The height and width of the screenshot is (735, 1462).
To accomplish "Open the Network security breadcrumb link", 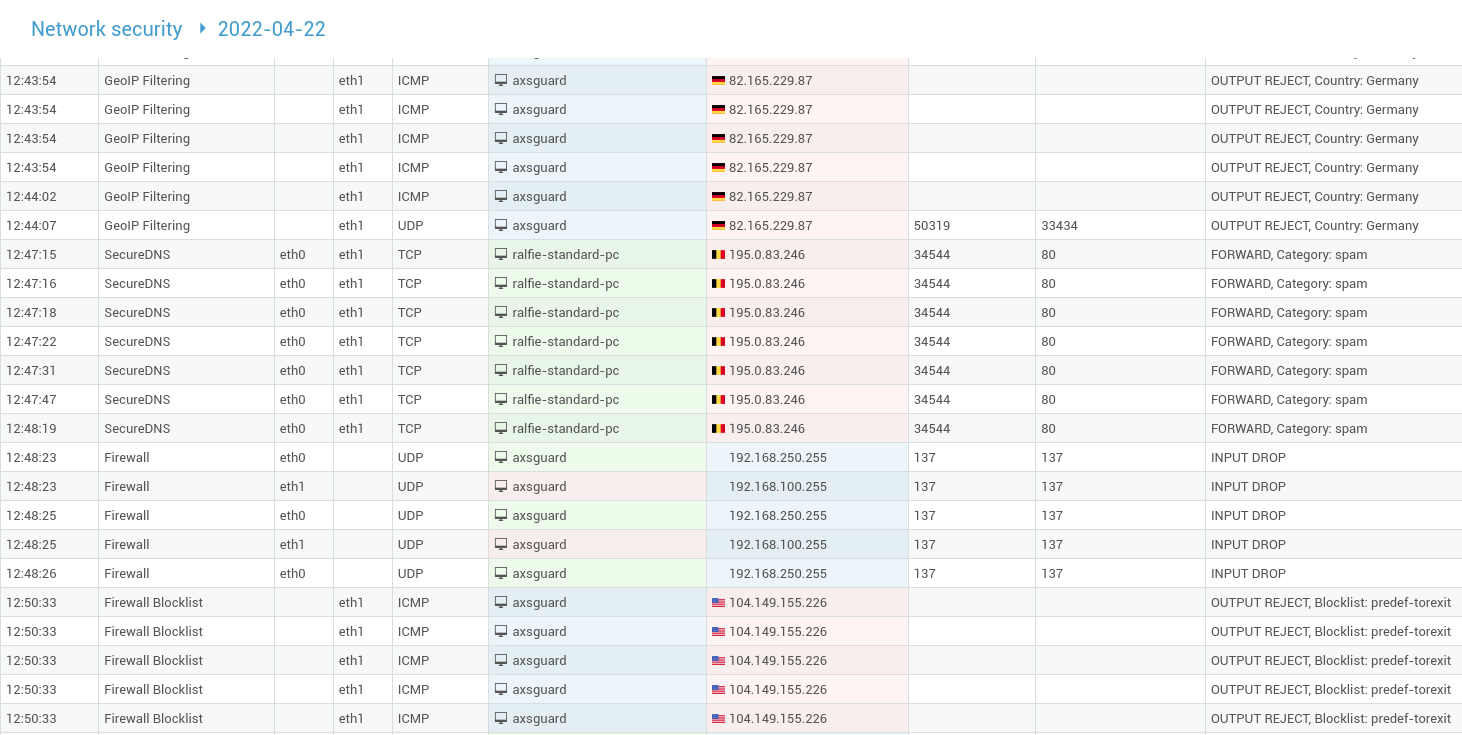I will coord(106,29).
